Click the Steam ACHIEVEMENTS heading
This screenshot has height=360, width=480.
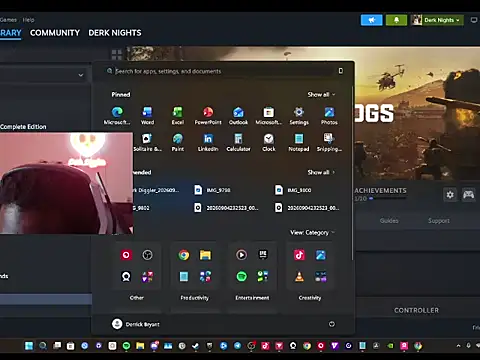(x=380, y=191)
